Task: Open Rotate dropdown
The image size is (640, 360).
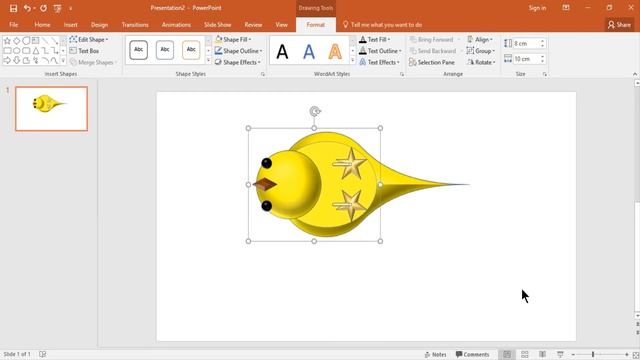Action: click(481, 62)
